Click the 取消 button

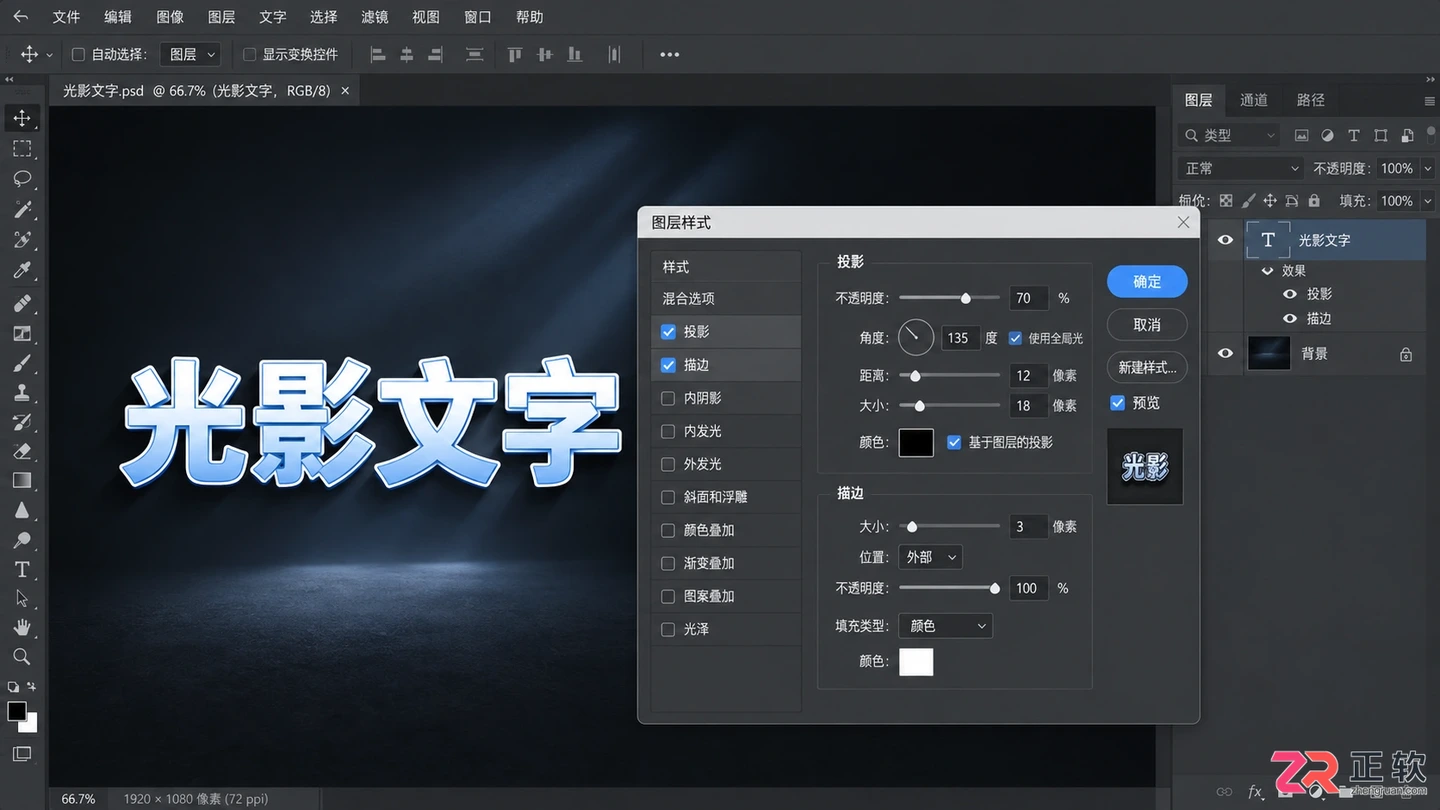point(1147,325)
